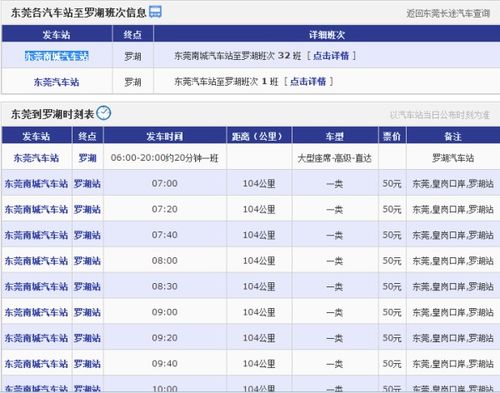
Task: Open 东莞南城汽车站 link in the 09:40 row
Action: [x=36, y=364]
